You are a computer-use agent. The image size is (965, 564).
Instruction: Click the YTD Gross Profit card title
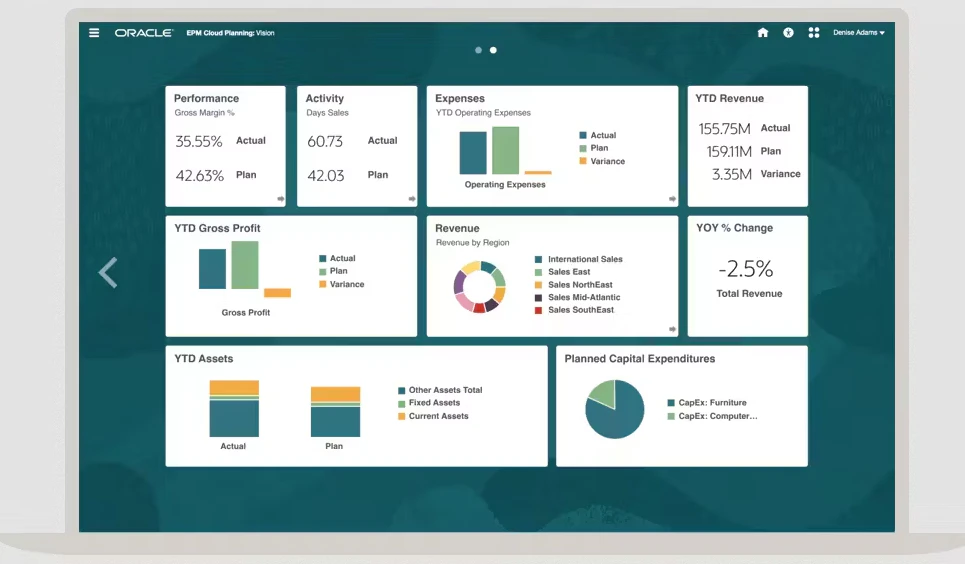pyautogui.click(x=217, y=228)
